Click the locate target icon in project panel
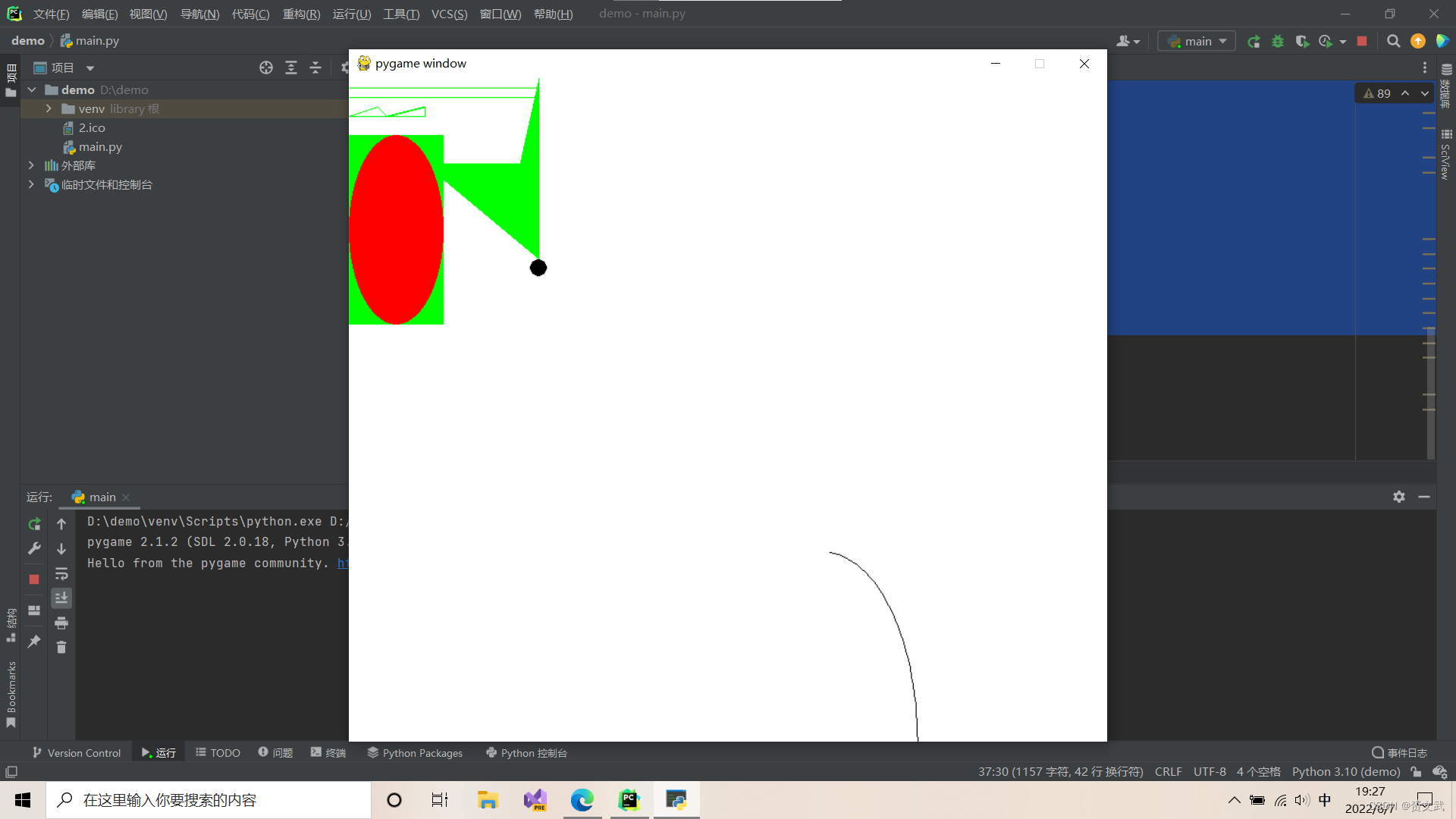Viewport: 1456px width, 819px height. 265,68
